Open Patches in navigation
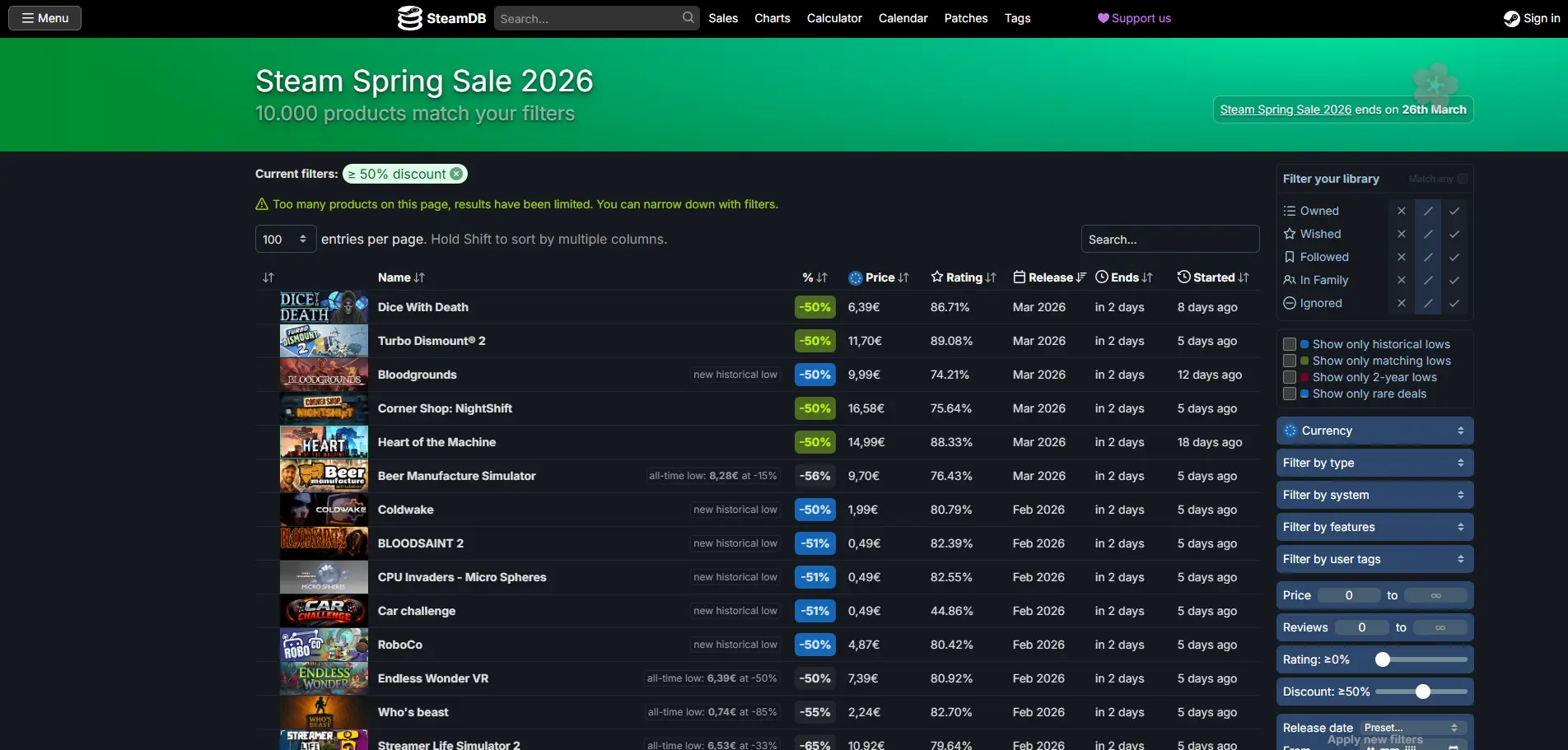The width and height of the screenshot is (1568, 750). (x=966, y=18)
